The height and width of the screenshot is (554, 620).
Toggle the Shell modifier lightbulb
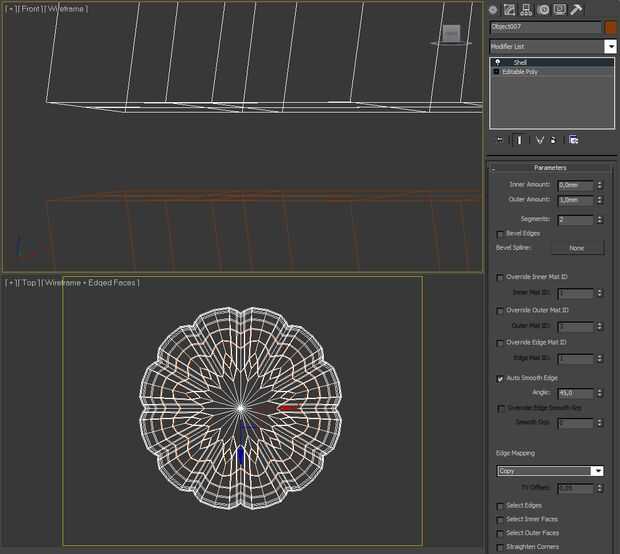click(497, 62)
